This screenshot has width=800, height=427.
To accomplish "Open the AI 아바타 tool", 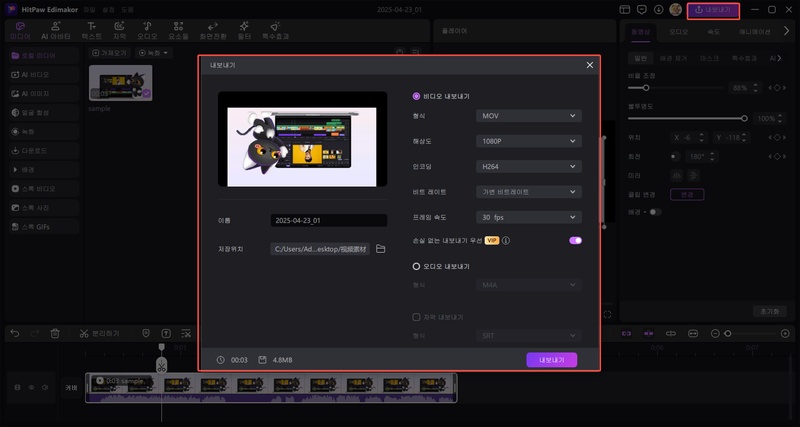I will click(55, 31).
